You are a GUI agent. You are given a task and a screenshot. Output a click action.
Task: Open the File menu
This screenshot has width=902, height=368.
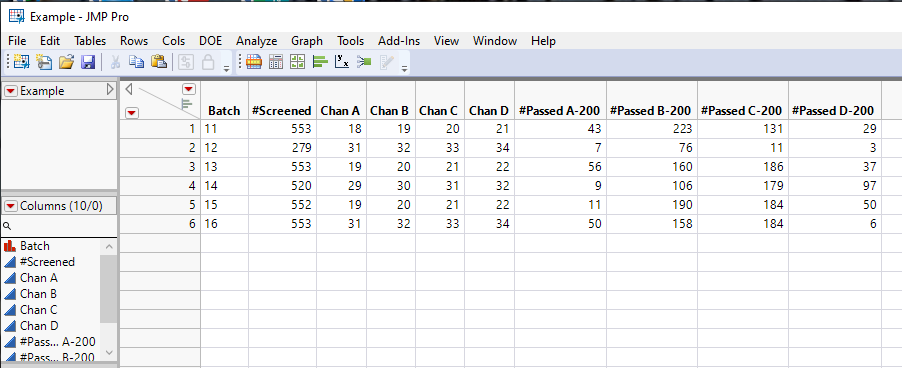click(x=17, y=41)
